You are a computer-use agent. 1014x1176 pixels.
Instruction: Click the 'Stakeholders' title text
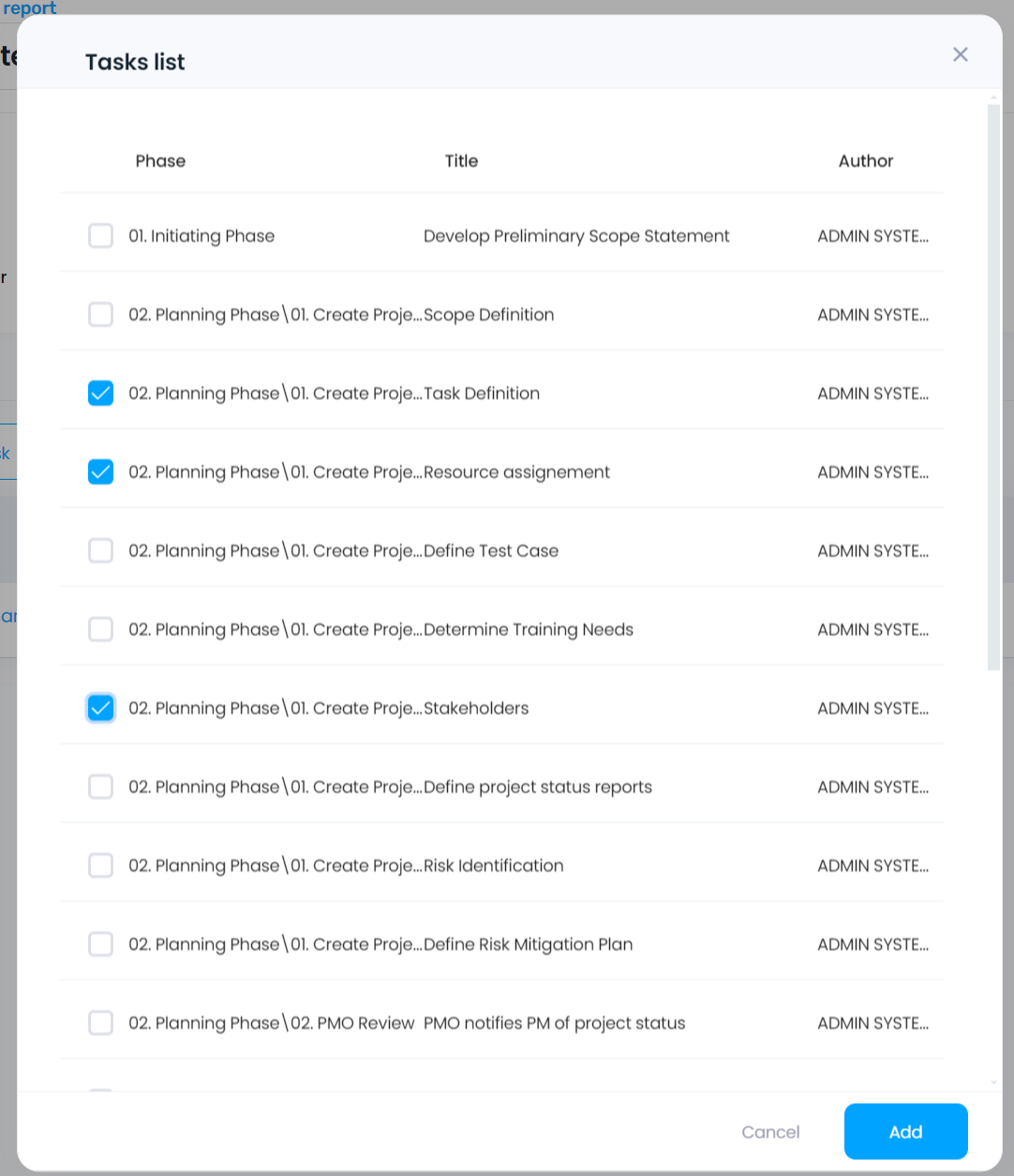click(476, 708)
